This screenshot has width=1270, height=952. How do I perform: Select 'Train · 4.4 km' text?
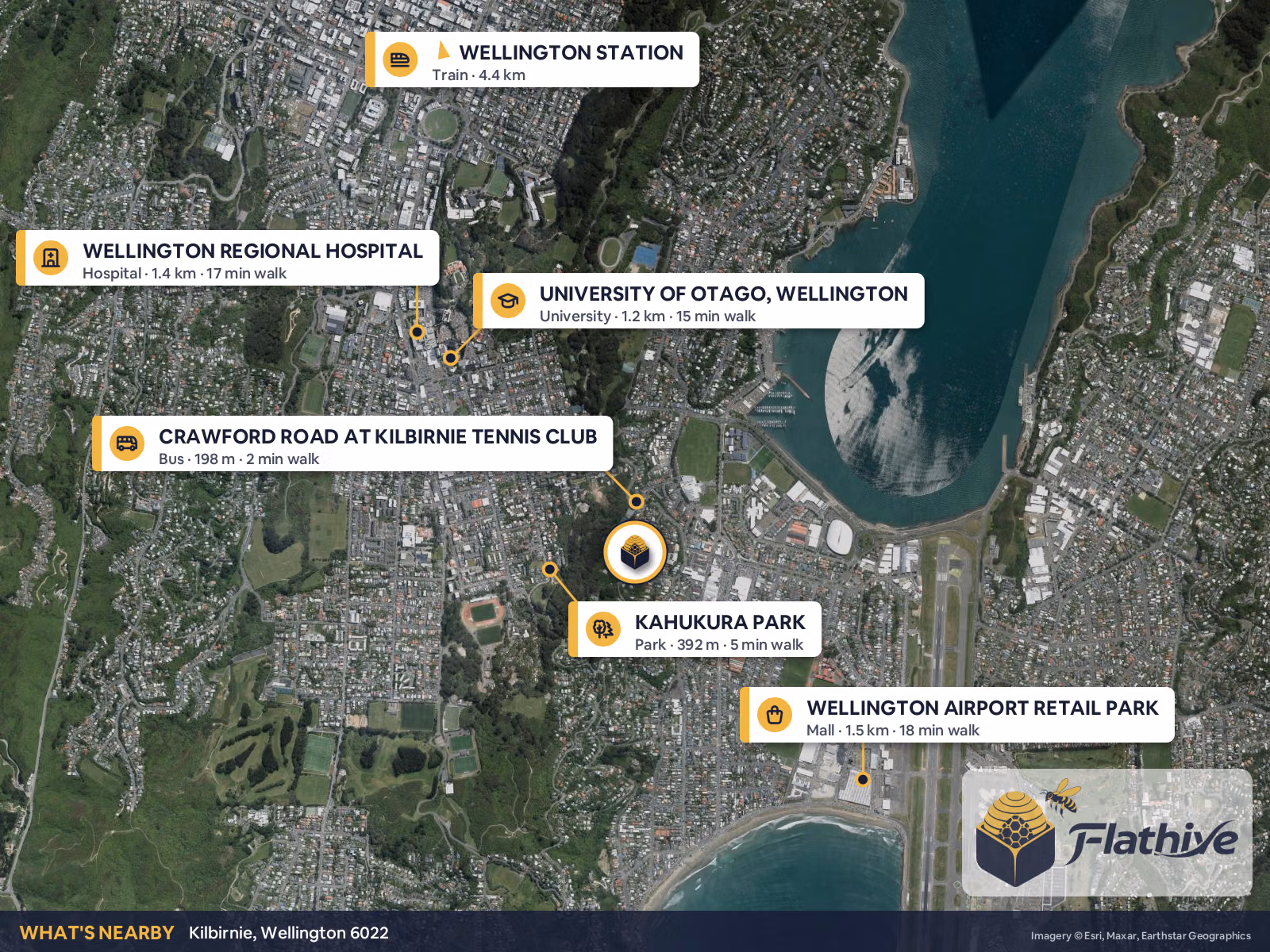[x=479, y=75]
